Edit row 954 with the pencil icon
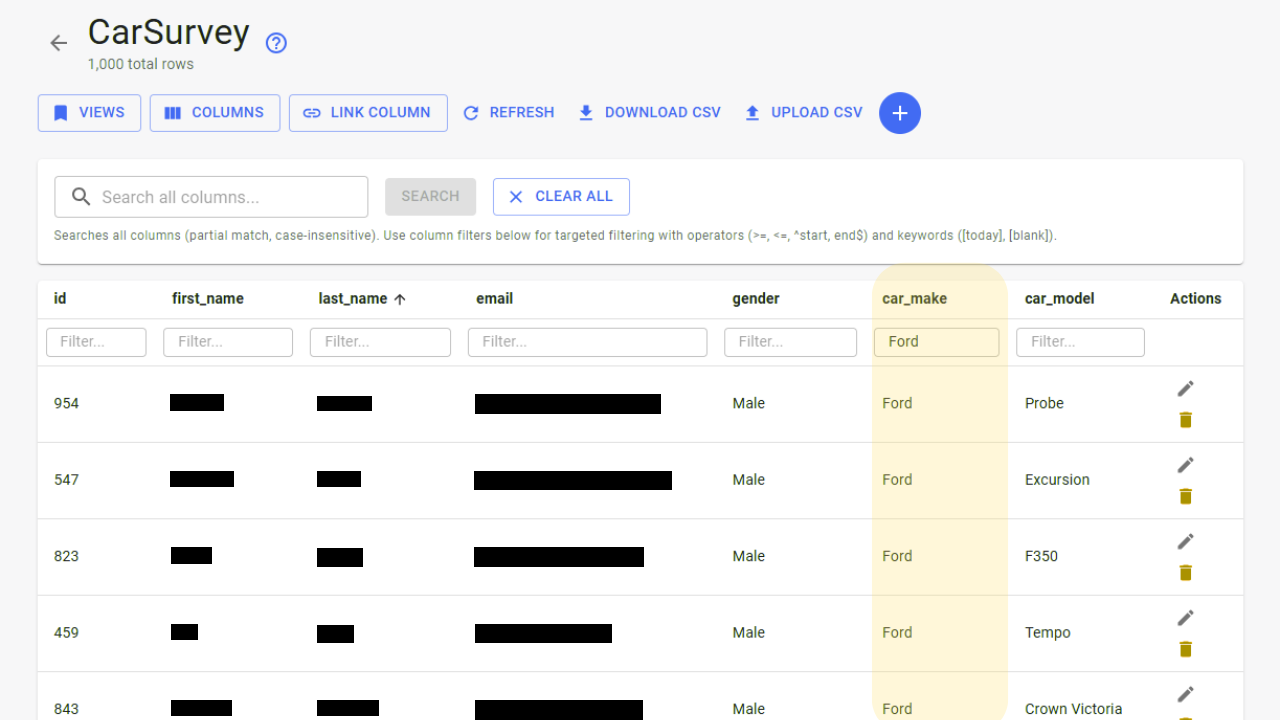This screenshot has width=1280, height=720. 1185,388
